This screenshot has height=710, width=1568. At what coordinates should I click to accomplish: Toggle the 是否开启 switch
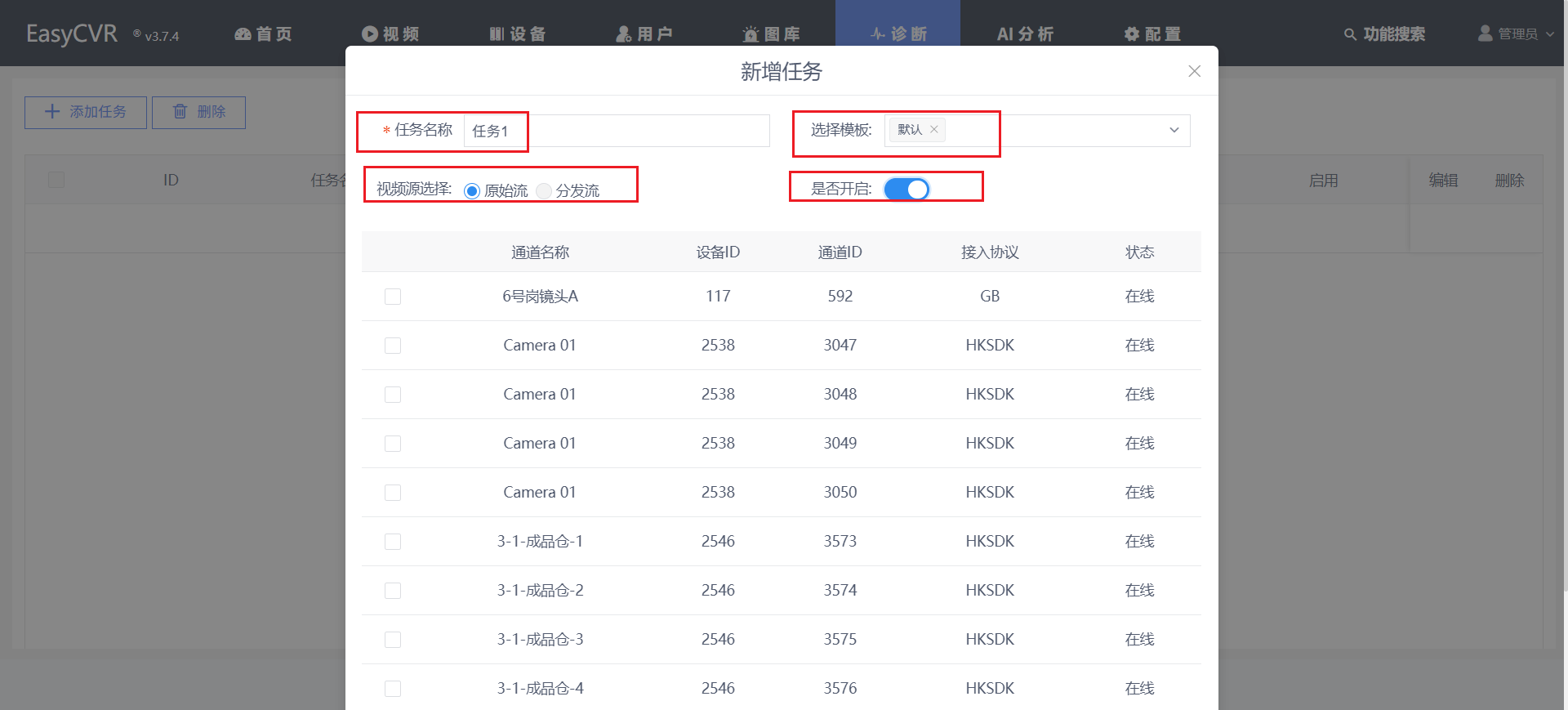tap(906, 190)
